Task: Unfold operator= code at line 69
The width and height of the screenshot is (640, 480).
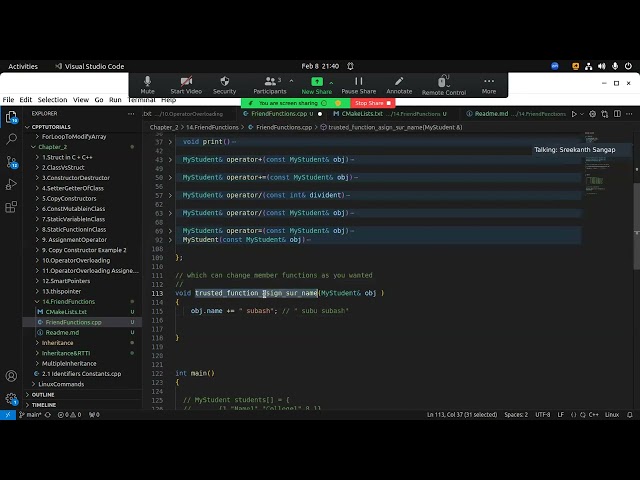Action: tap(170, 231)
